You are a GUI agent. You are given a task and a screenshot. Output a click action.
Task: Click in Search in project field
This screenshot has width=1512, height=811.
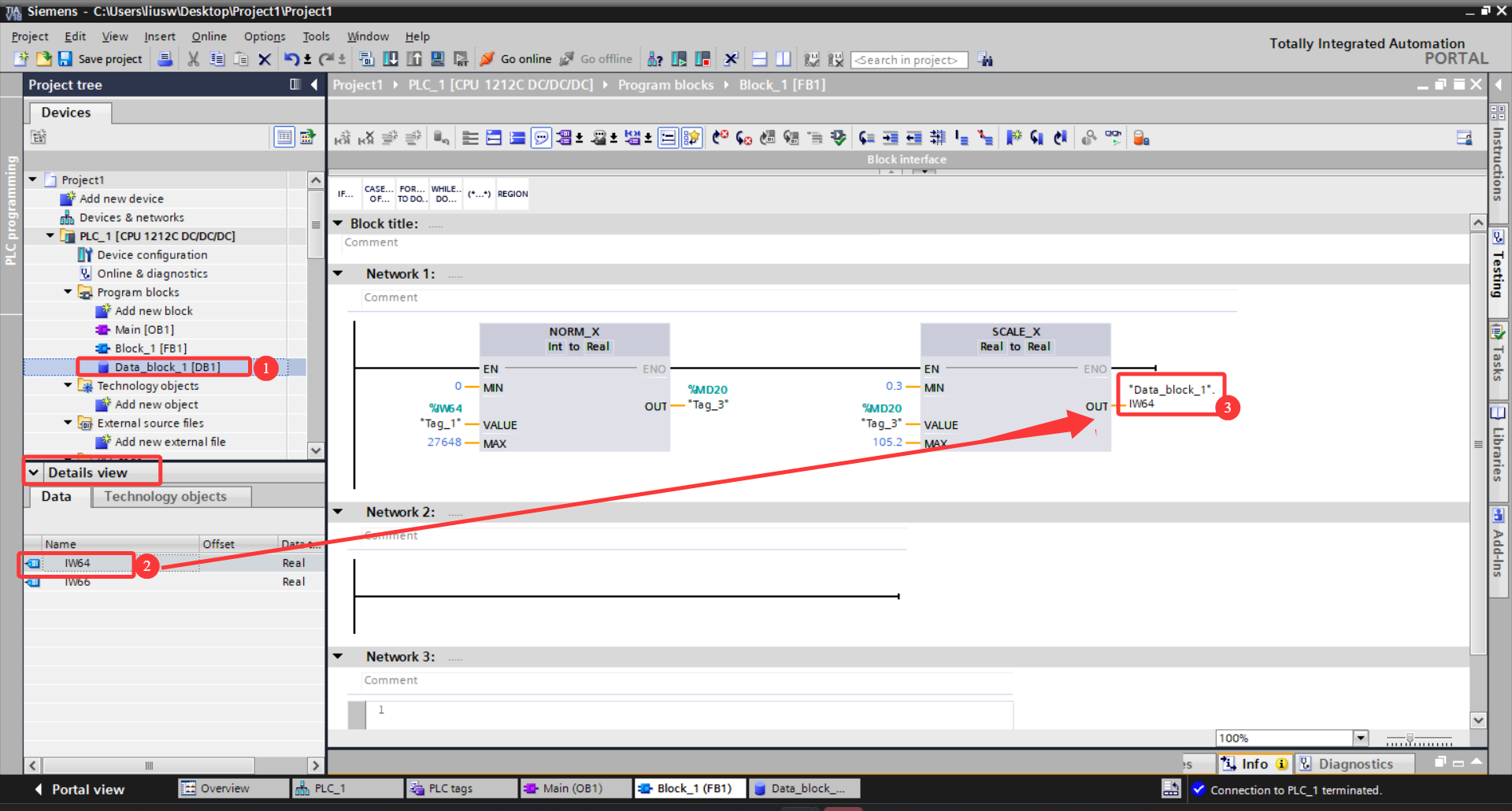[909, 60]
